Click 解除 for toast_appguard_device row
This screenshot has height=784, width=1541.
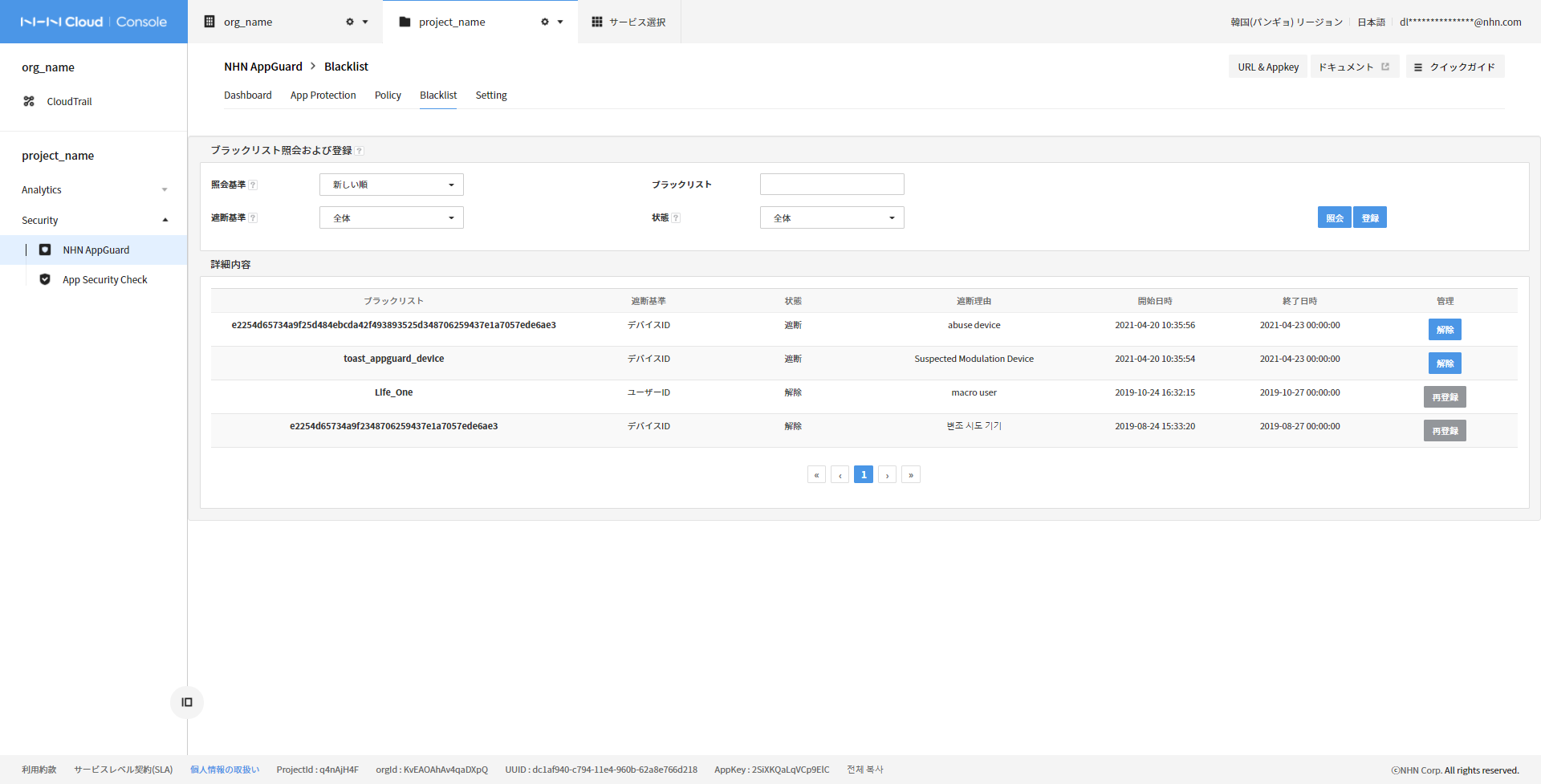tap(1445, 364)
